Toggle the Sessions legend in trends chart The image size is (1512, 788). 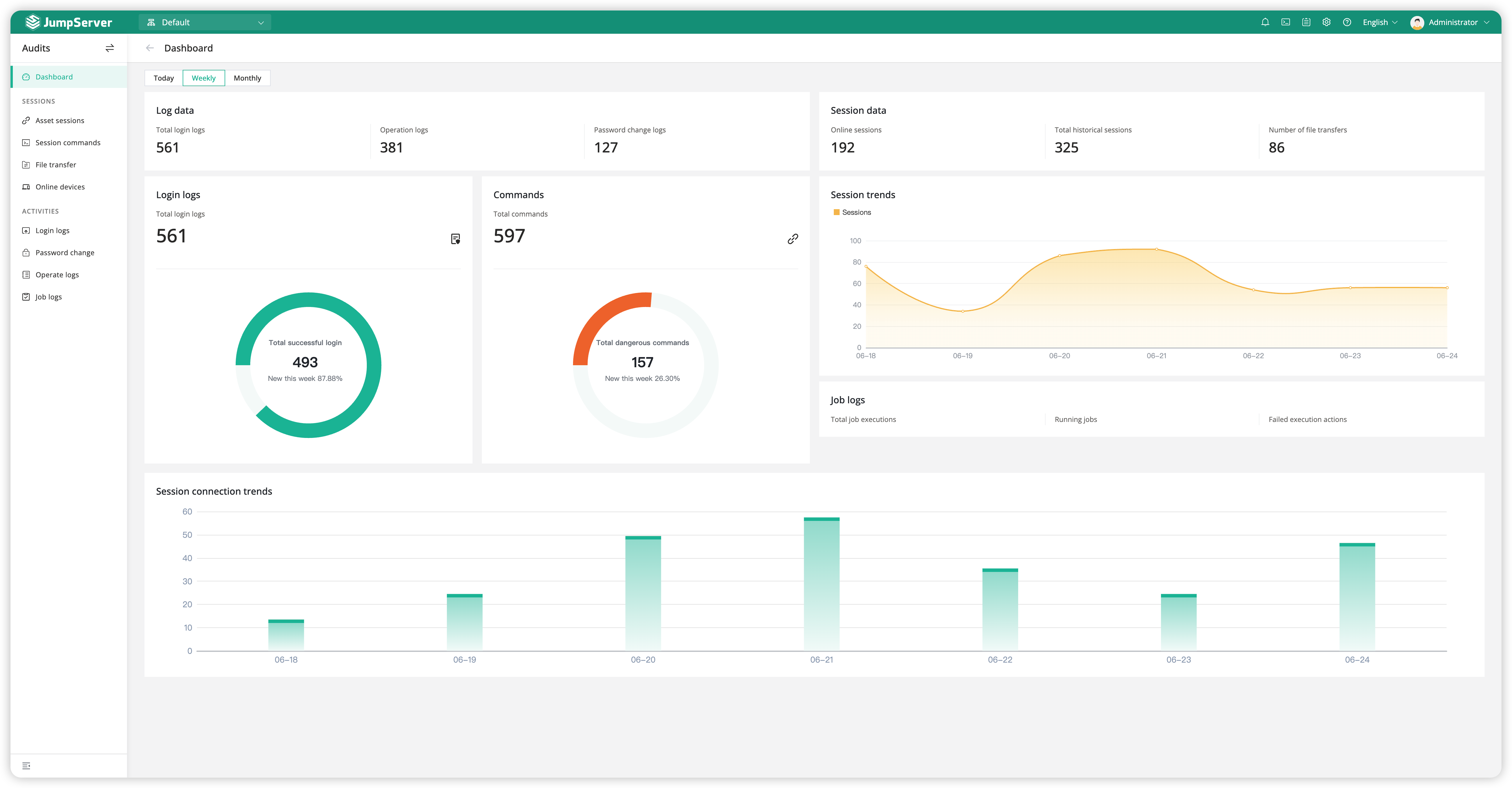point(852,212)
